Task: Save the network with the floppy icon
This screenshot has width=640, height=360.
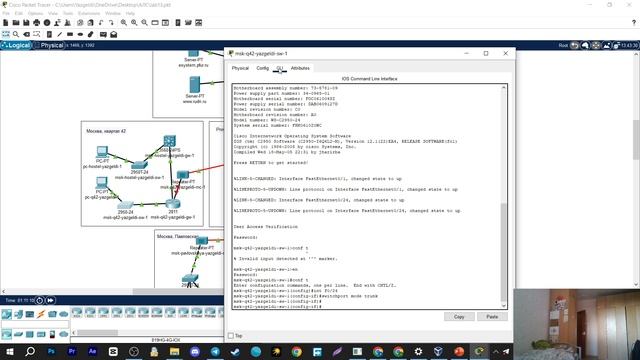Action: click(26, 23)
